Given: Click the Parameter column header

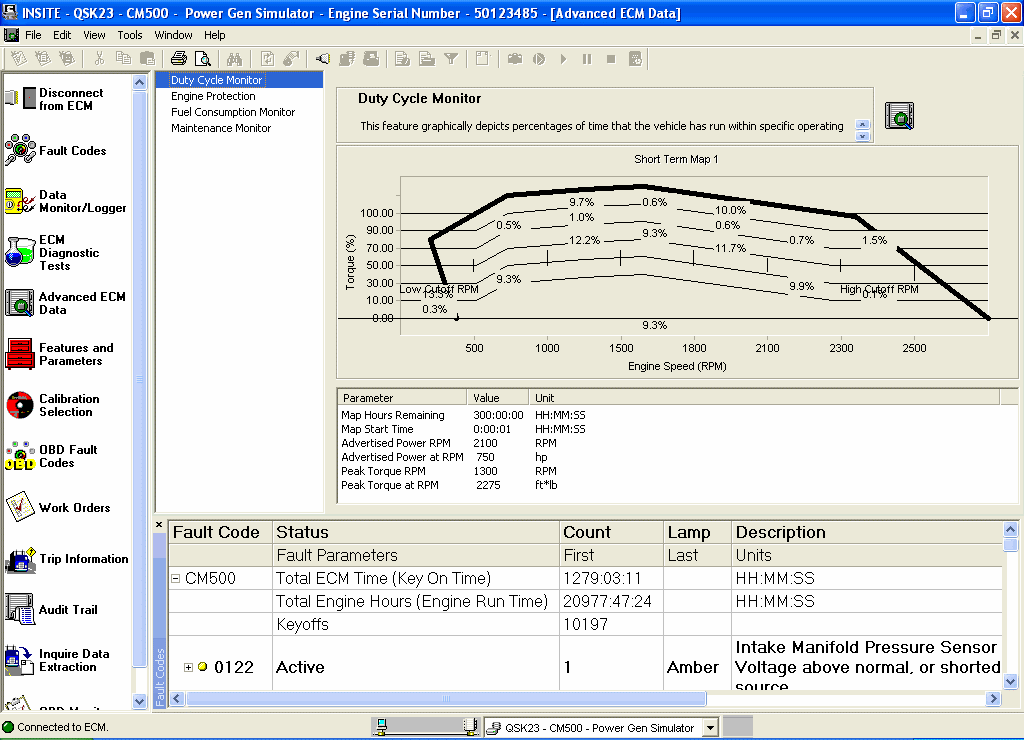Looking at the screenshot, I should (402, 398).
